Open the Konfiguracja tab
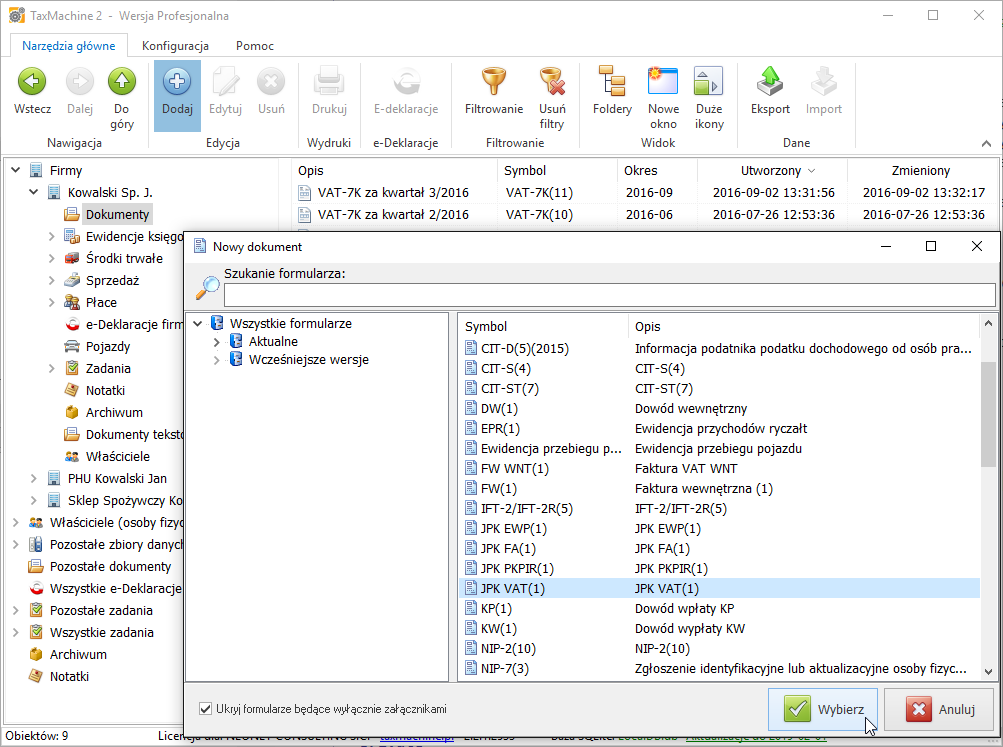Screen dimensions: 1003x747 tap(175, 45)
